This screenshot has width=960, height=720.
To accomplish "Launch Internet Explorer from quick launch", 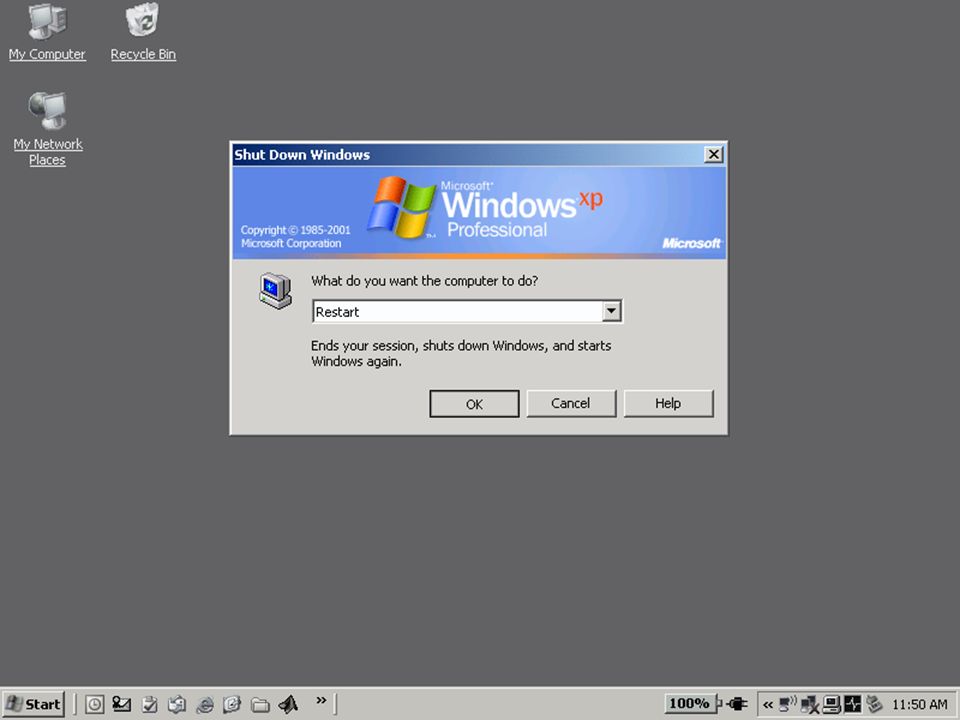I will (204, 704).
